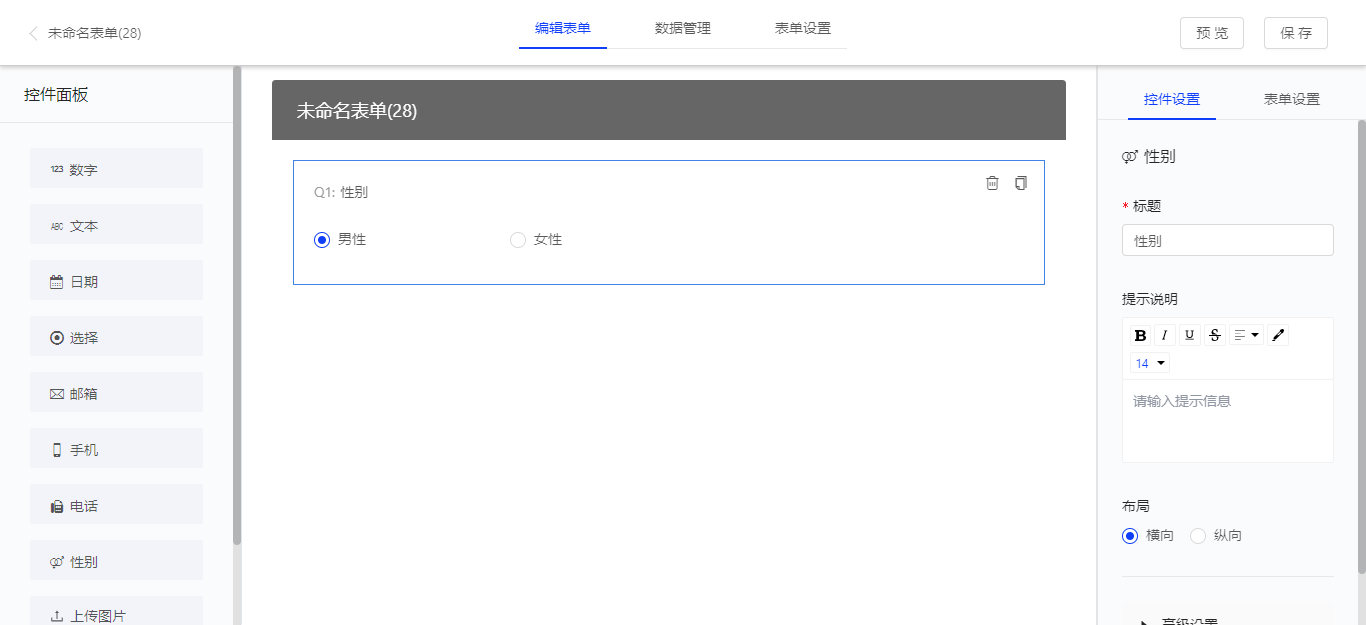Expand 高级设置 advanced settings

pos(1180,621)
